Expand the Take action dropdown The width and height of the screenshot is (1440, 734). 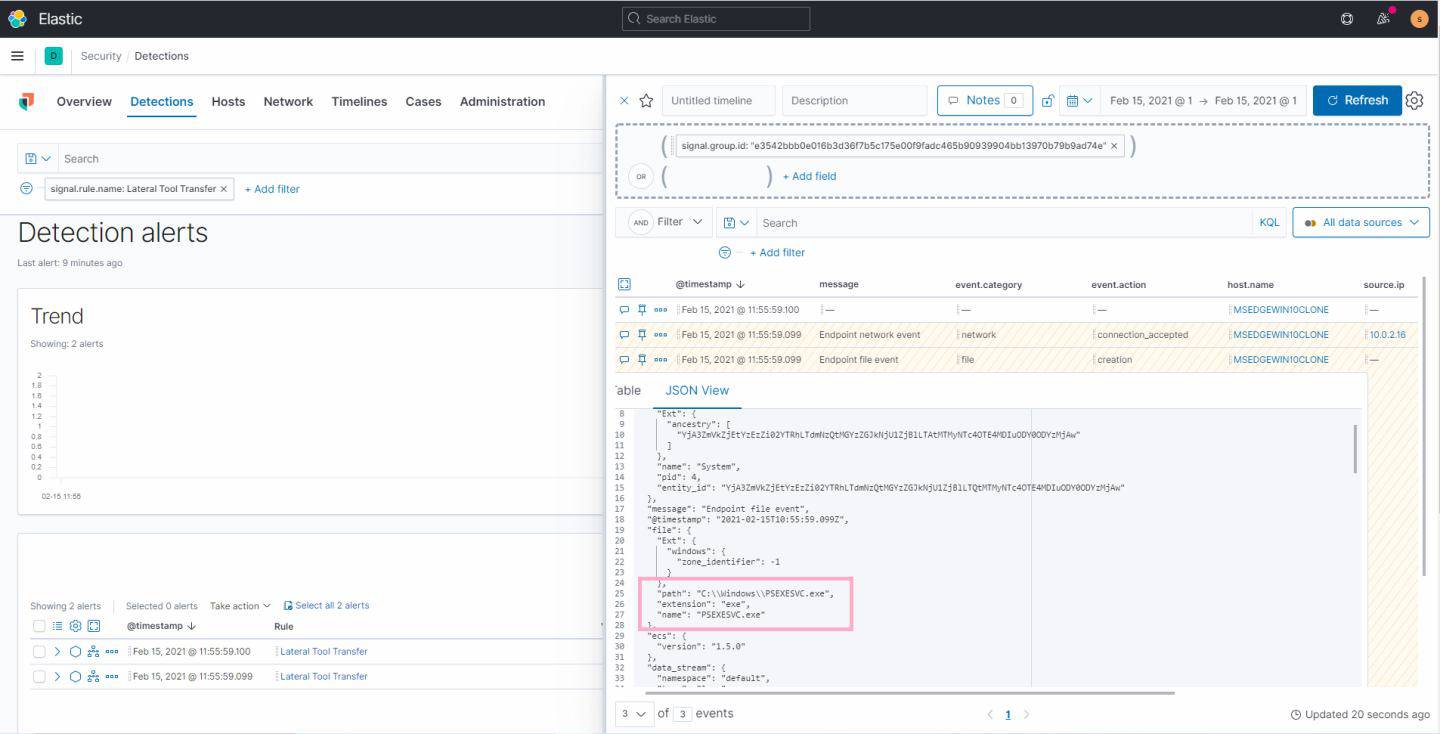point(240,606)
